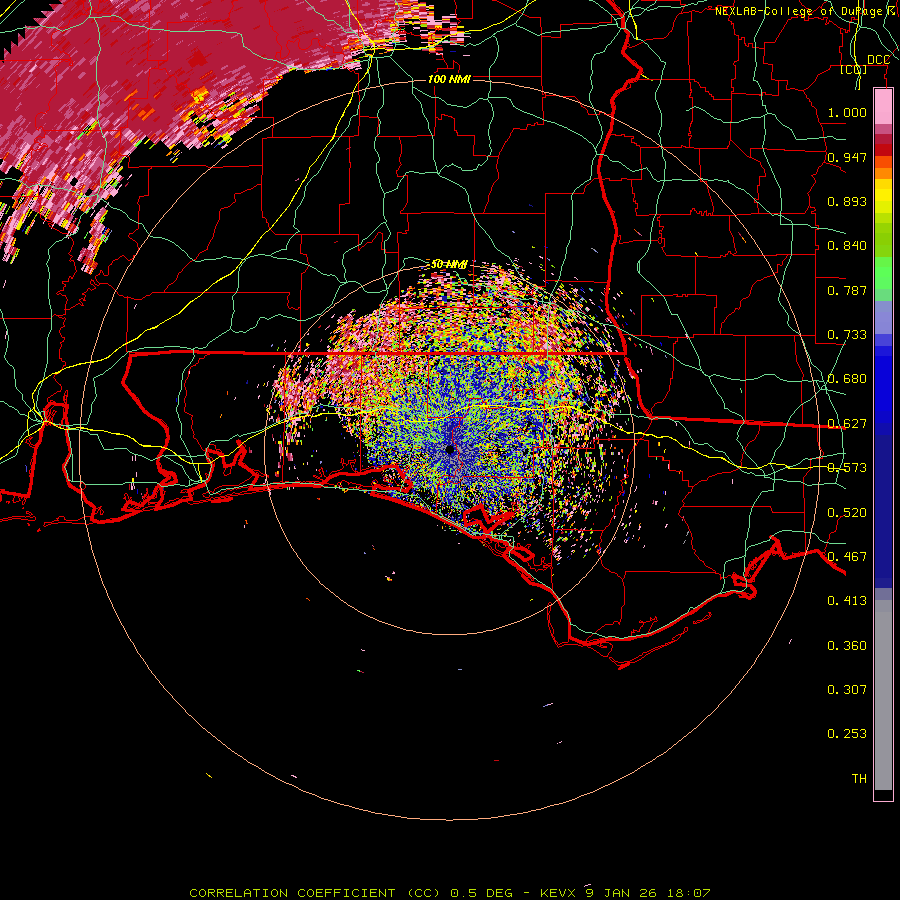Click the KEVX station ID in caption

pos(560,893)
